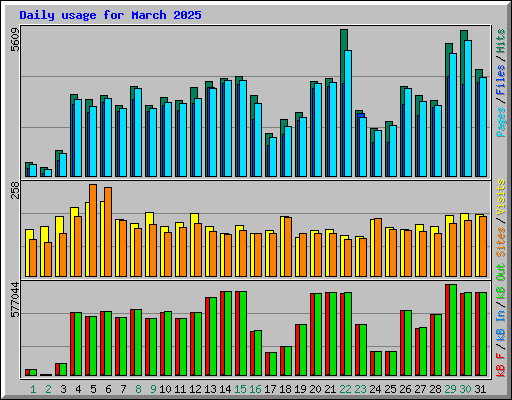
Task: Click the 'kB F' legend label
Action: (501, 365)
